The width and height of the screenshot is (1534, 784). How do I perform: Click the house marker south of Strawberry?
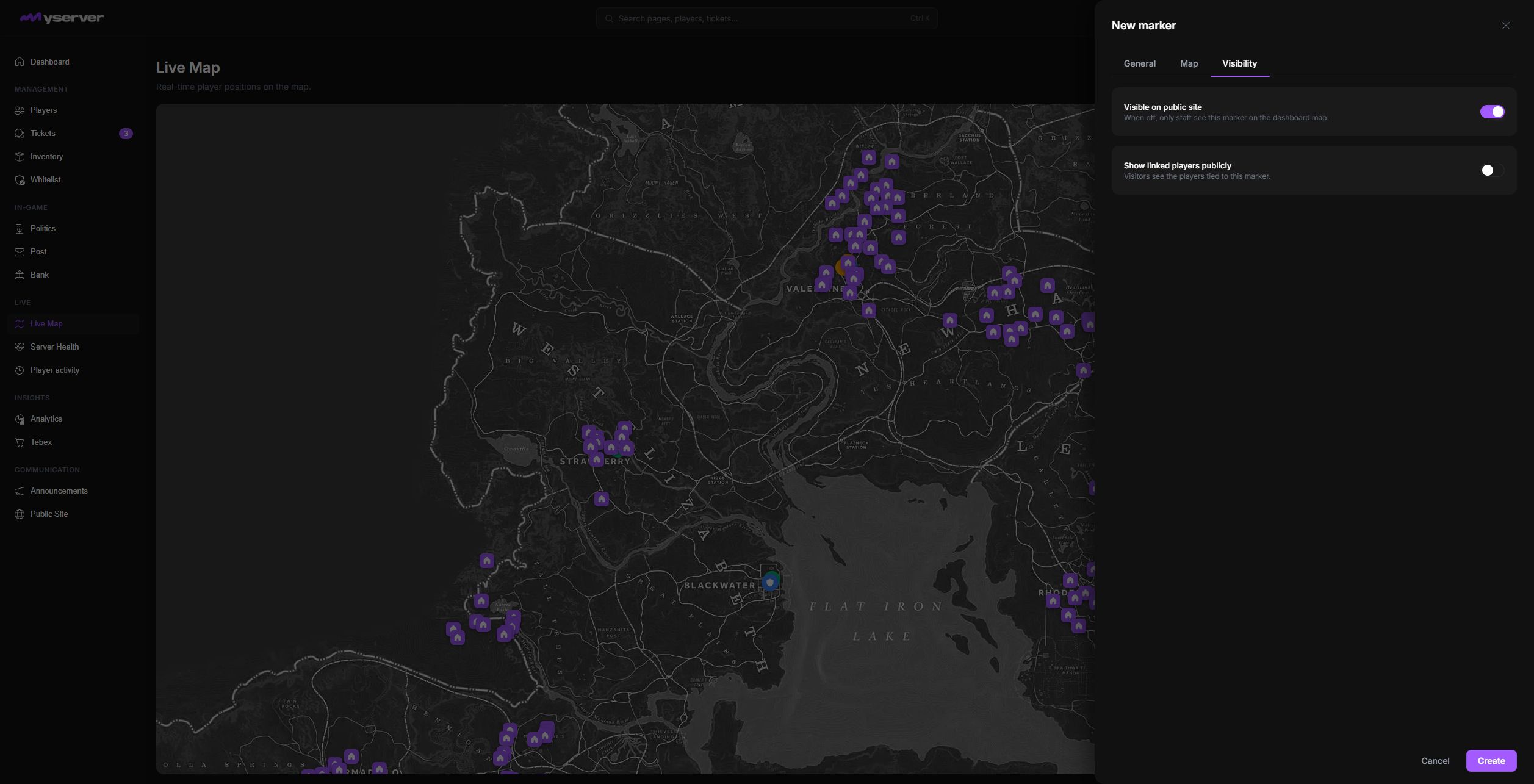pos(602,499)
